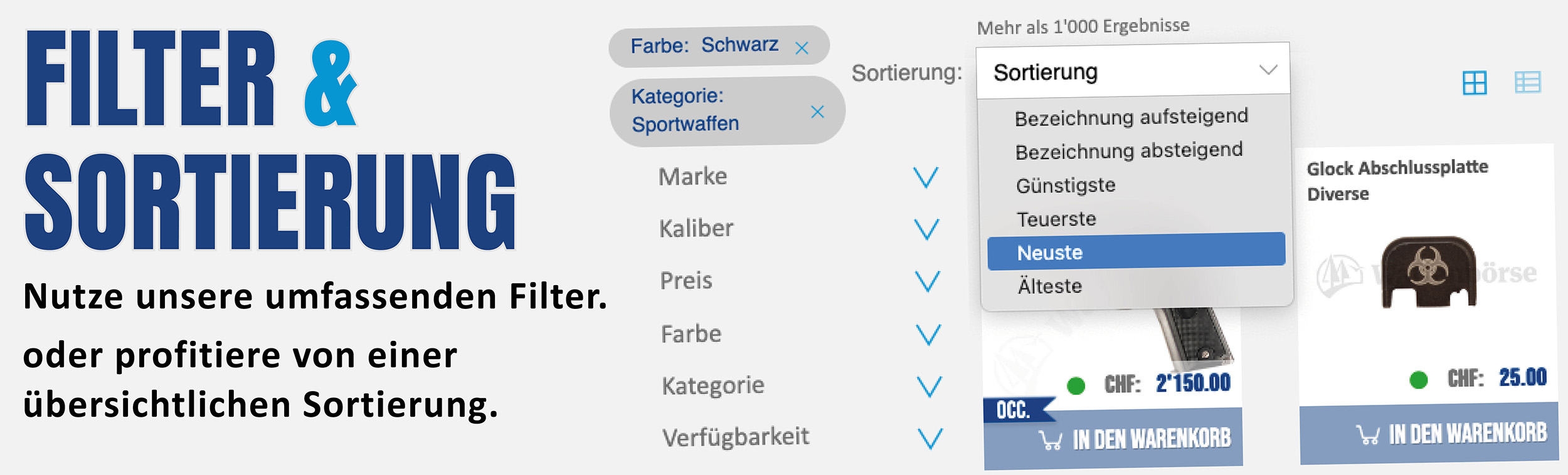Screen dimensions: 1568x475
Task: Expand the Kategorie filter
Action: [929, 387]
